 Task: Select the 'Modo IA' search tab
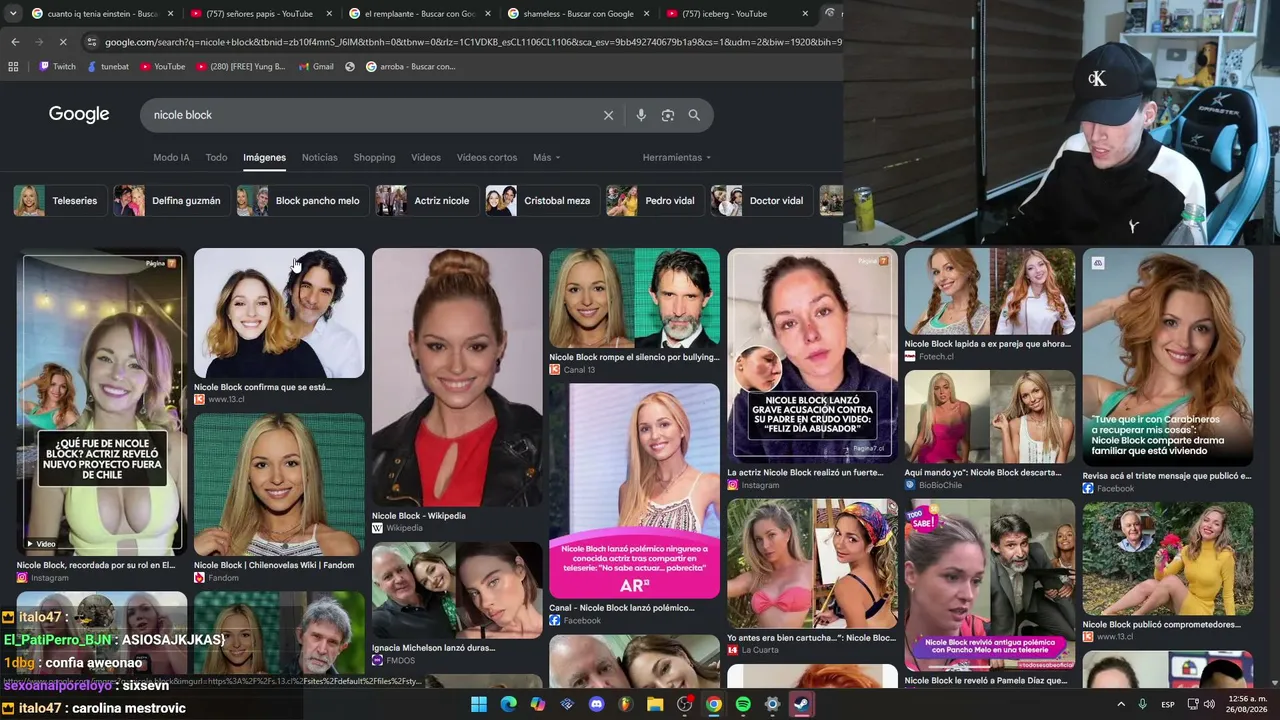171,157
